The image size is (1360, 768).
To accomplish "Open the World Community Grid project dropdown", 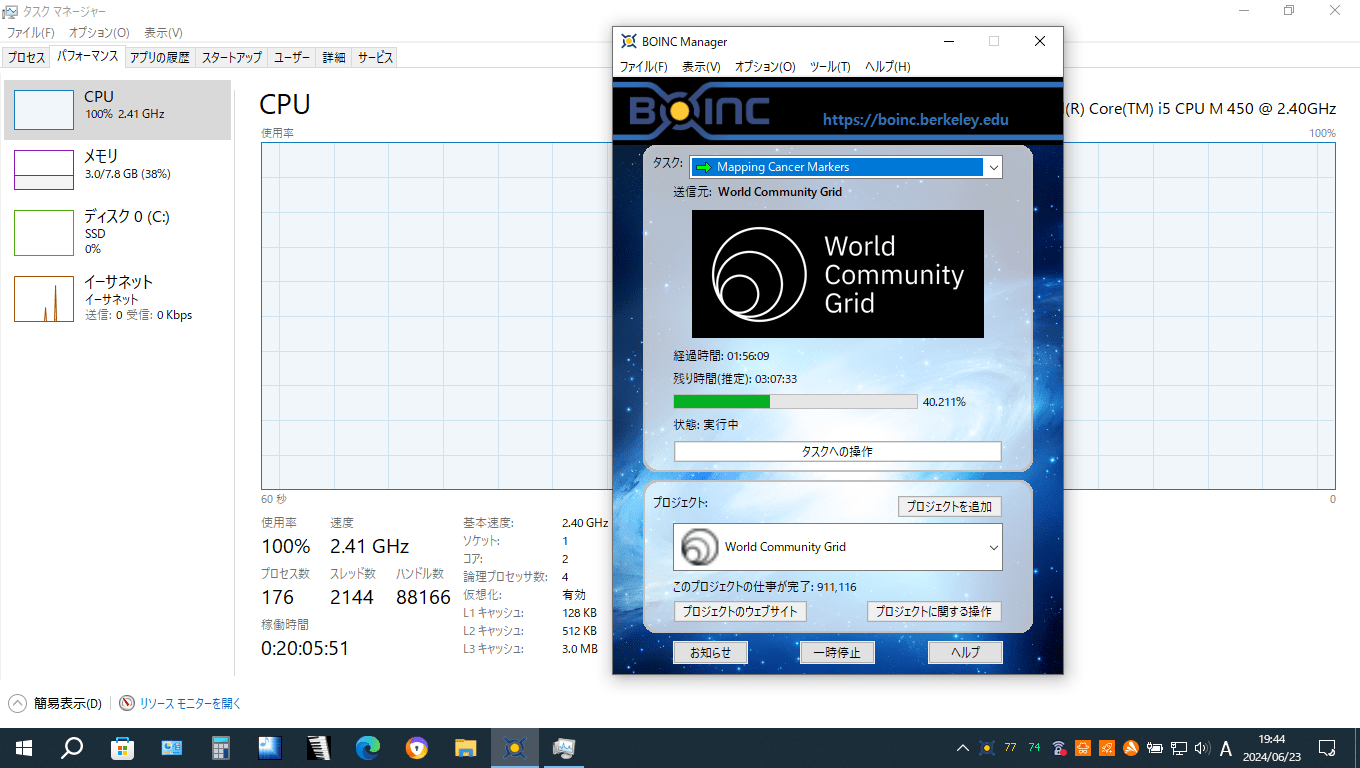I will point(838,547).
